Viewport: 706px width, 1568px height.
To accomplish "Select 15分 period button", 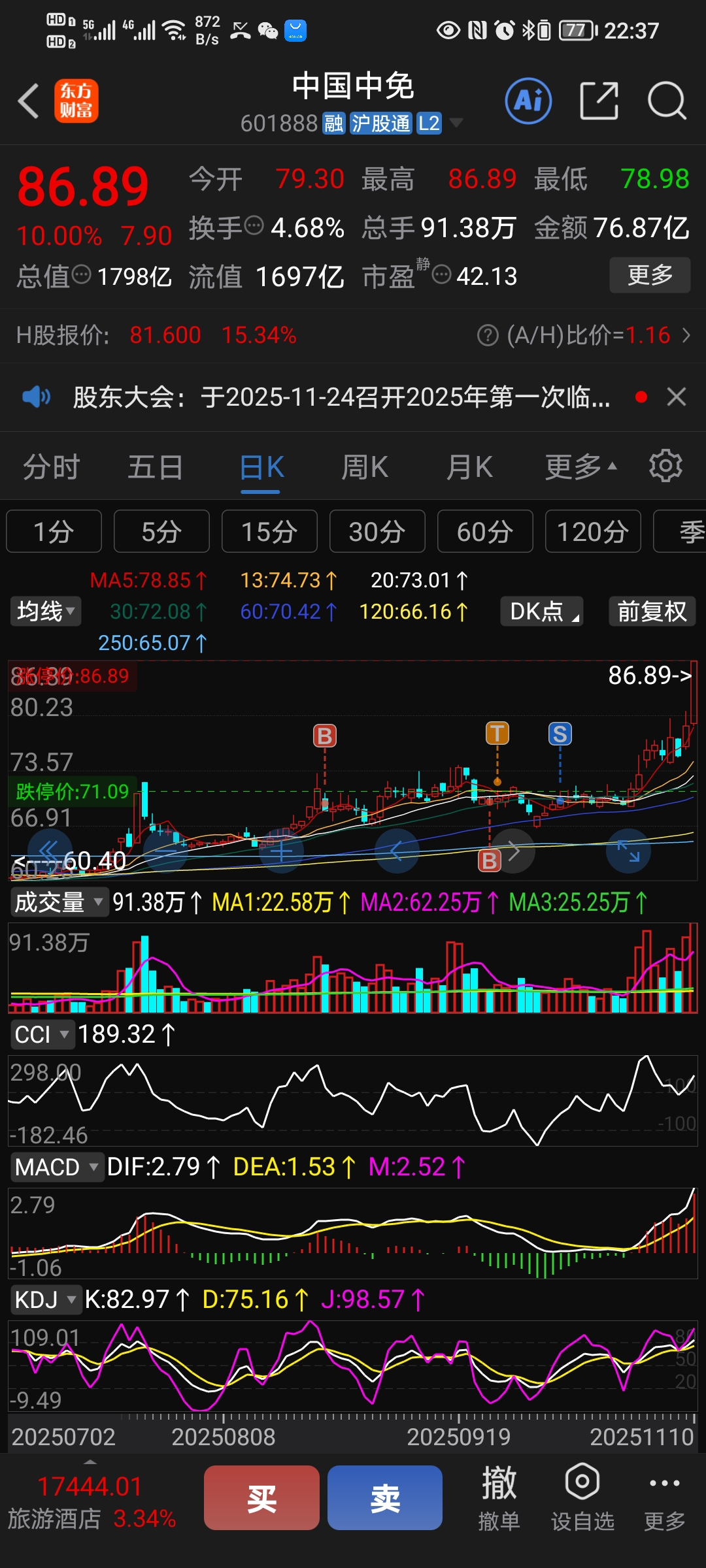I will point(269,531).
